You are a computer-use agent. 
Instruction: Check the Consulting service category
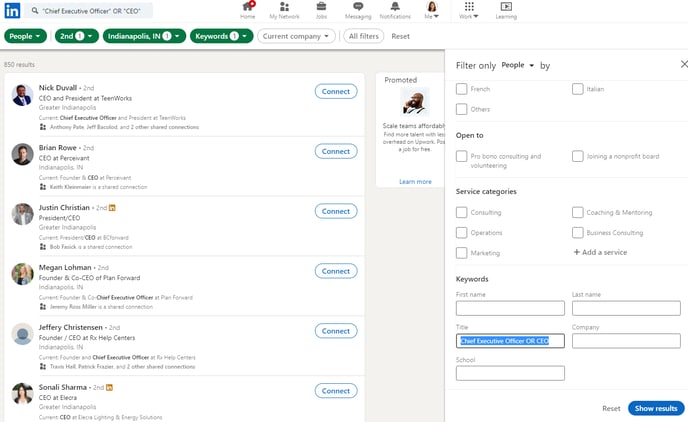461,212
